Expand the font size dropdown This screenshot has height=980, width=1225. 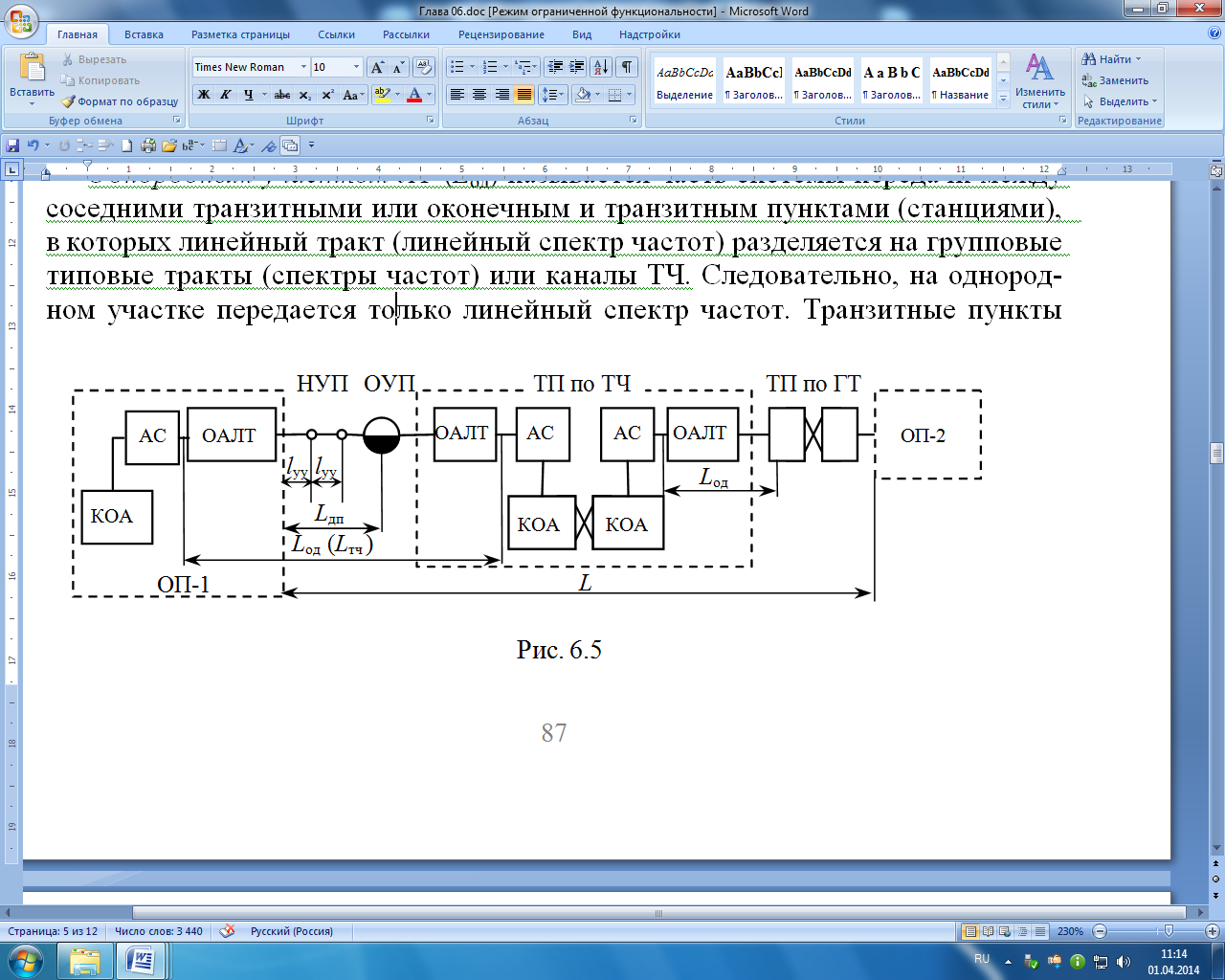click(x=356, y=67)
